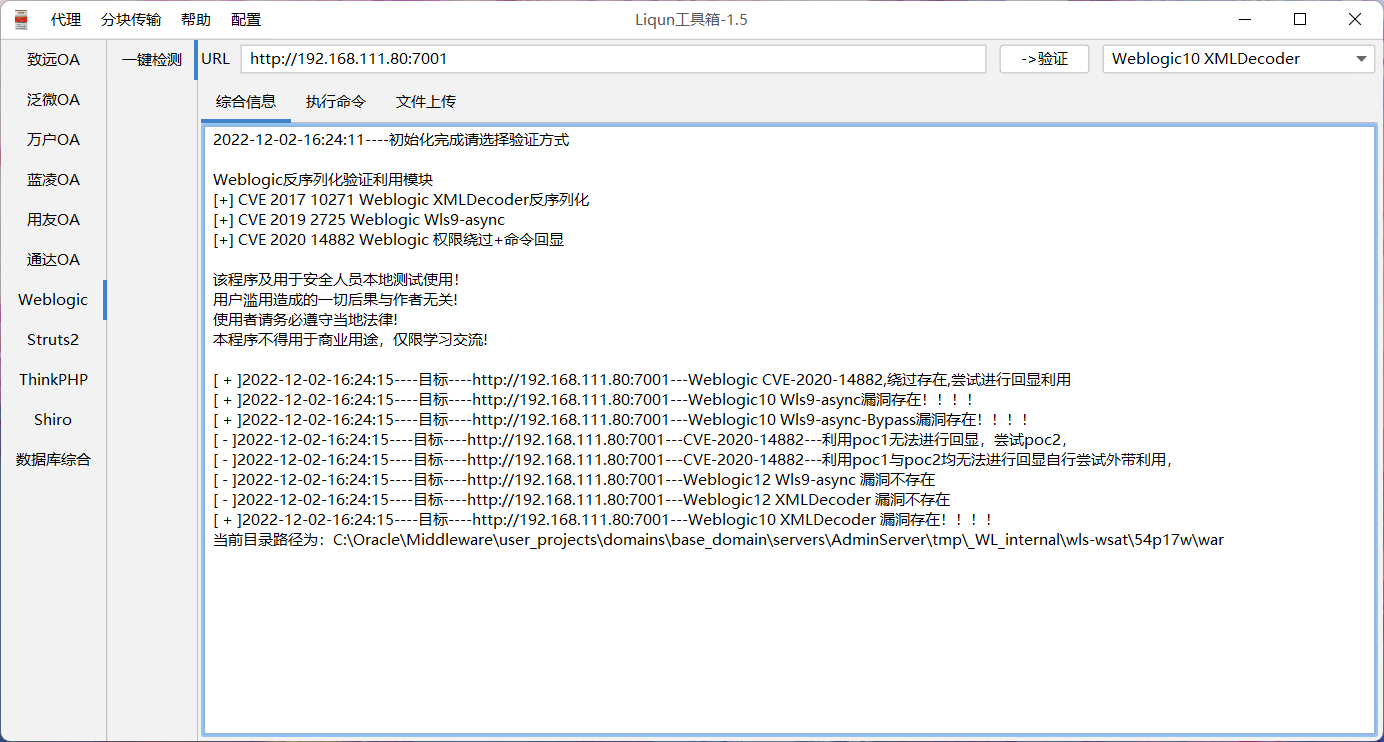1384x742 pixels.
Task: Click the 该程序及用于安全人员本地测试使用 notice
Action: (336, 280)
